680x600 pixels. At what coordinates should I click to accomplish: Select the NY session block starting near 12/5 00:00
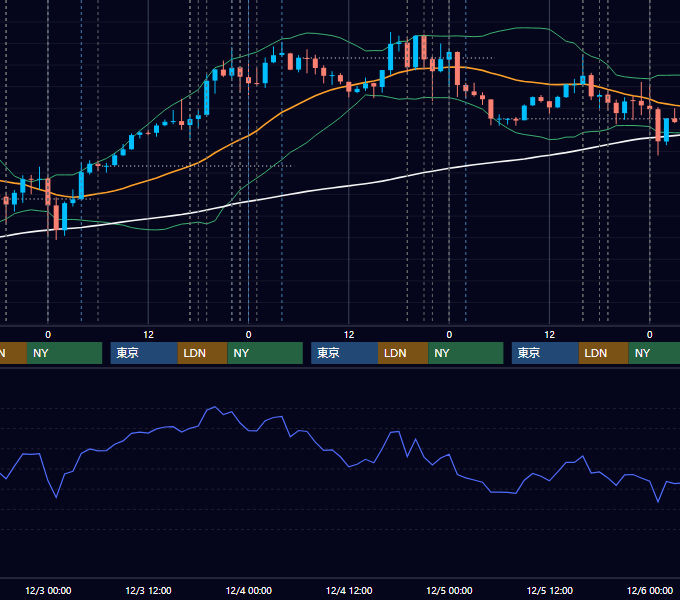click(466, 353)
